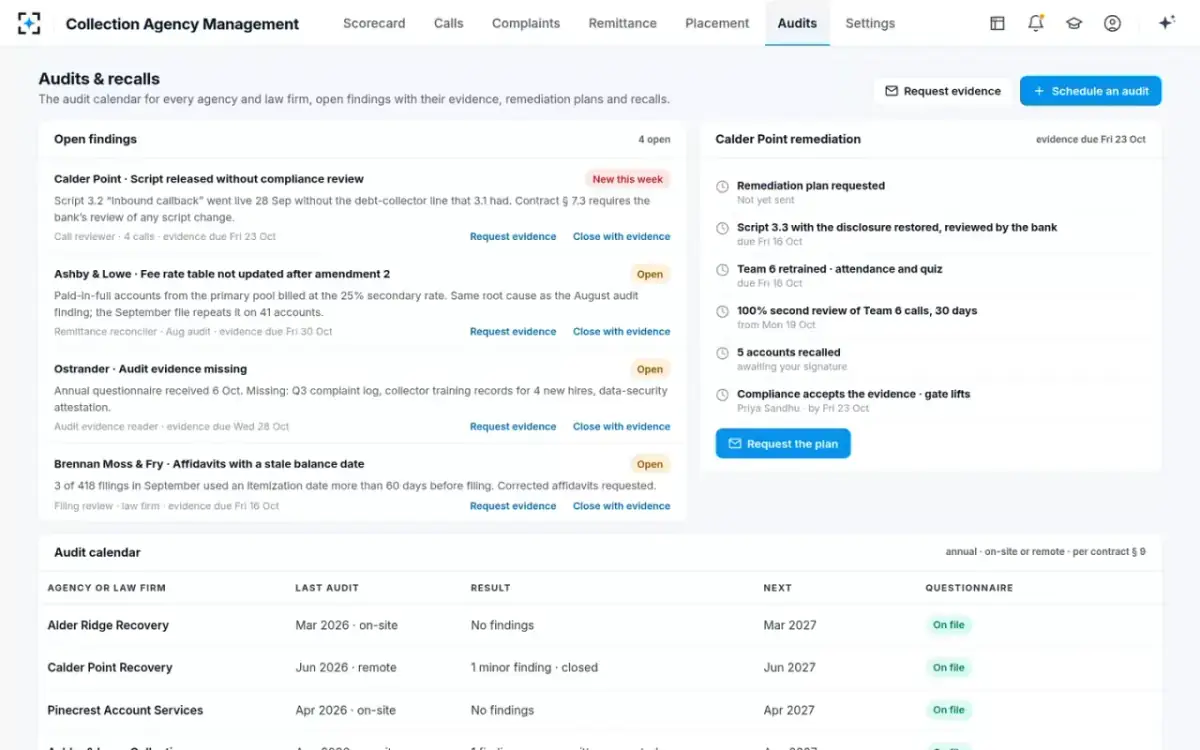Image resolution: width=1200 pixels, height=750 pixels.
Task: Click On file badge for Calder Point Recovery
Action: click(949, 667)
